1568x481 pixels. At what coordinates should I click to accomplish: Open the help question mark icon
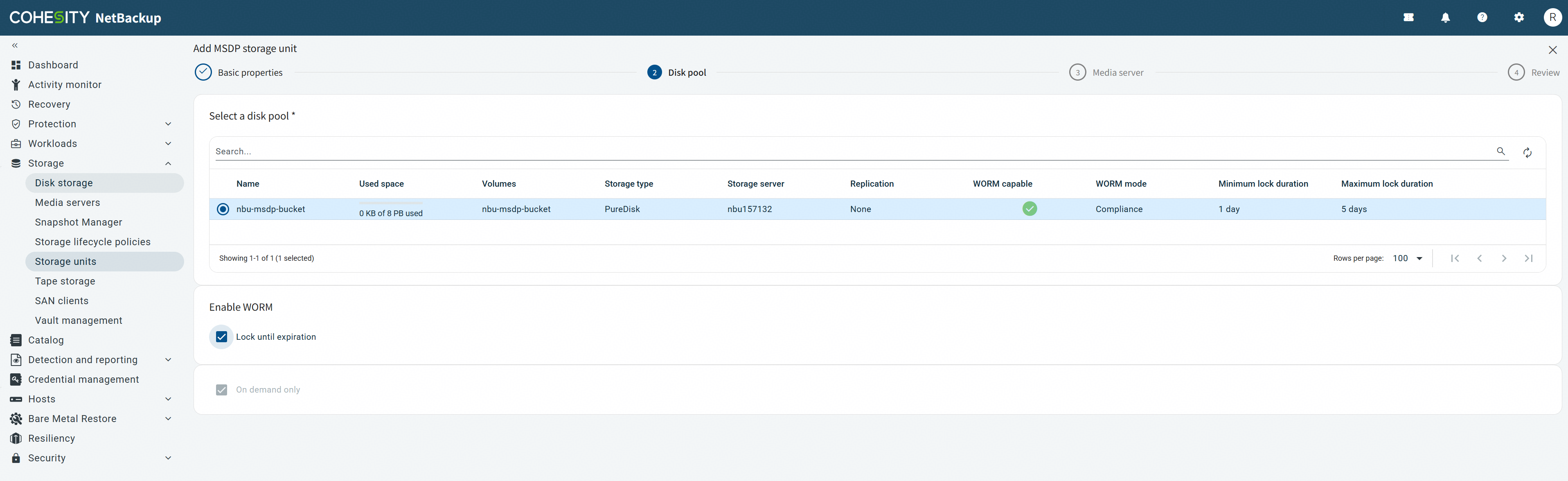[1482, 18]
